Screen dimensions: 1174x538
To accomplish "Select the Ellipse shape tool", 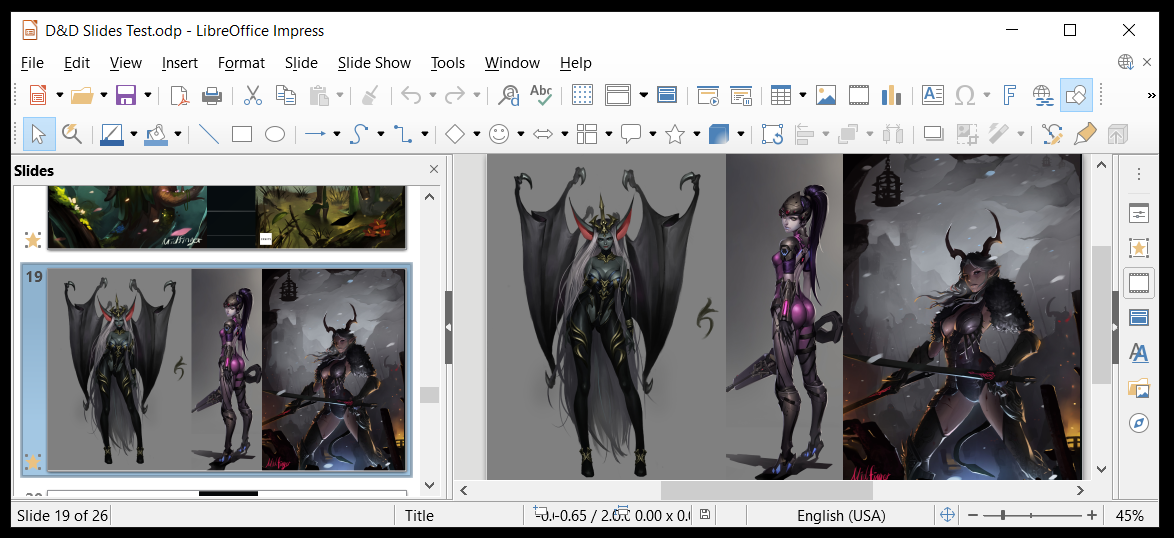I will (275, 134).
